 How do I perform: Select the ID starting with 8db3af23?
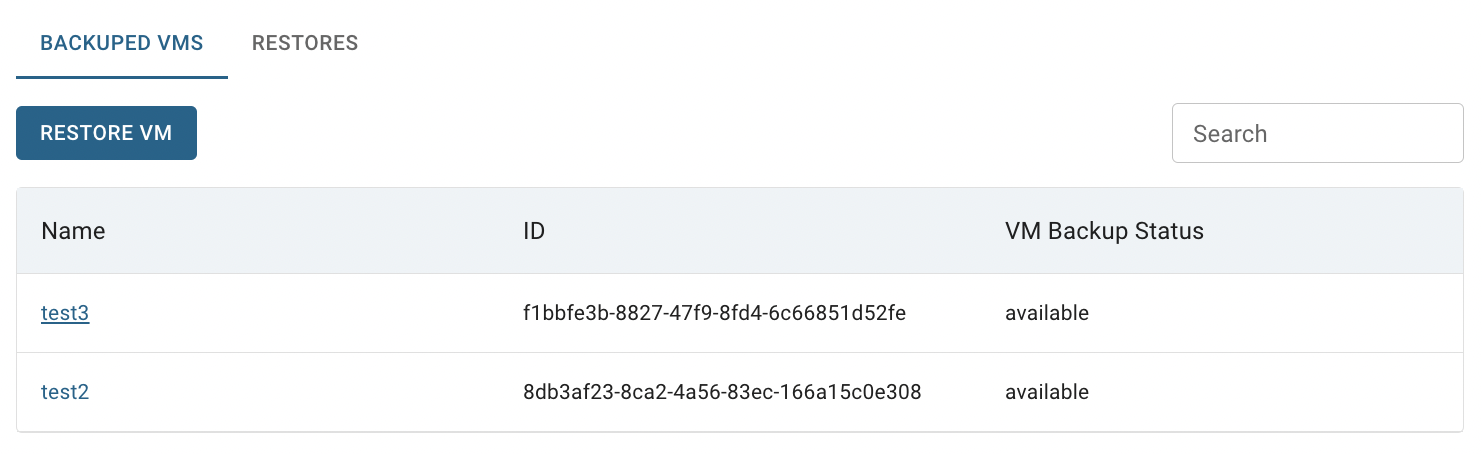point(722,392)
